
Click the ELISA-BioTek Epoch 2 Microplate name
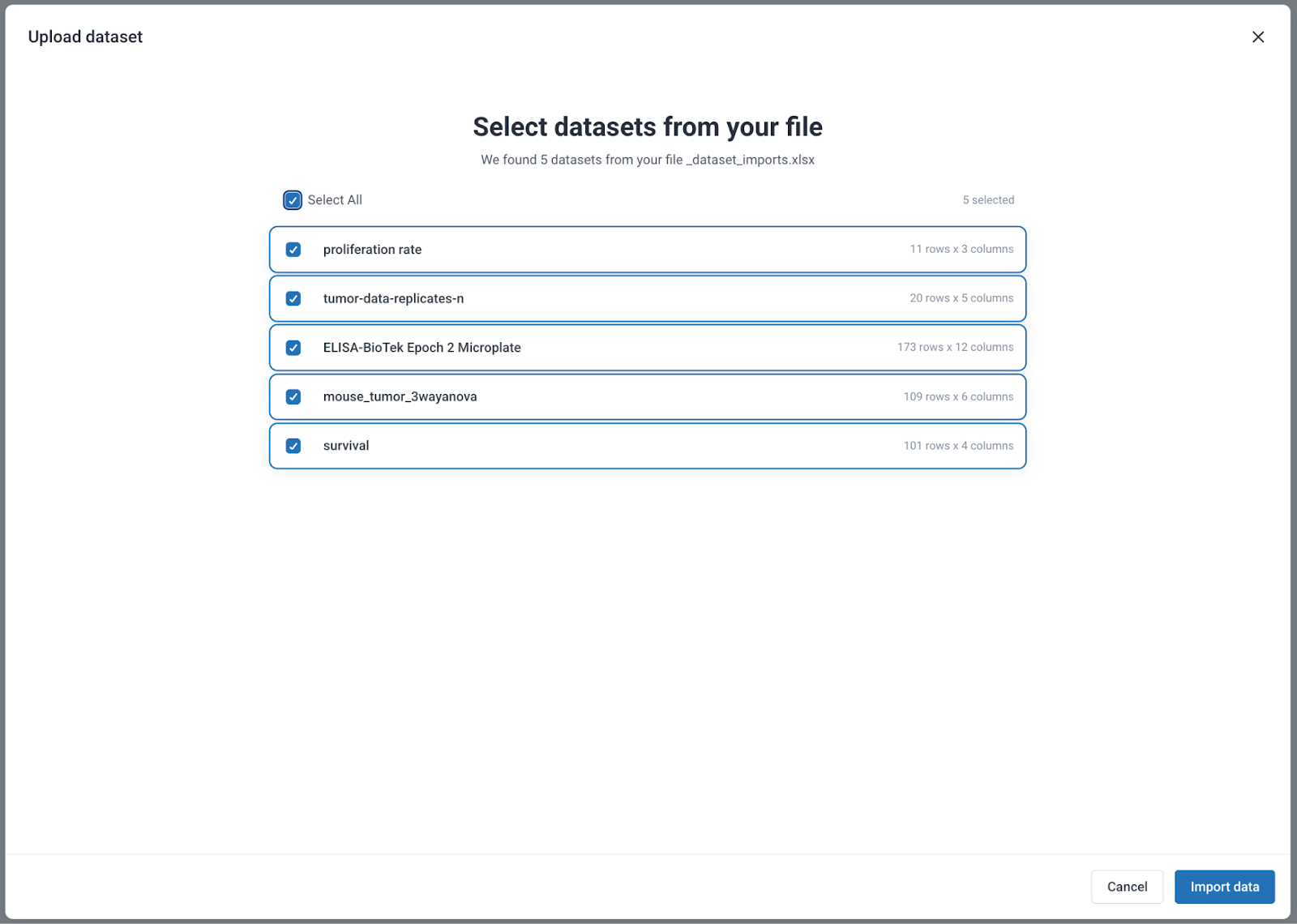(422, 348)
